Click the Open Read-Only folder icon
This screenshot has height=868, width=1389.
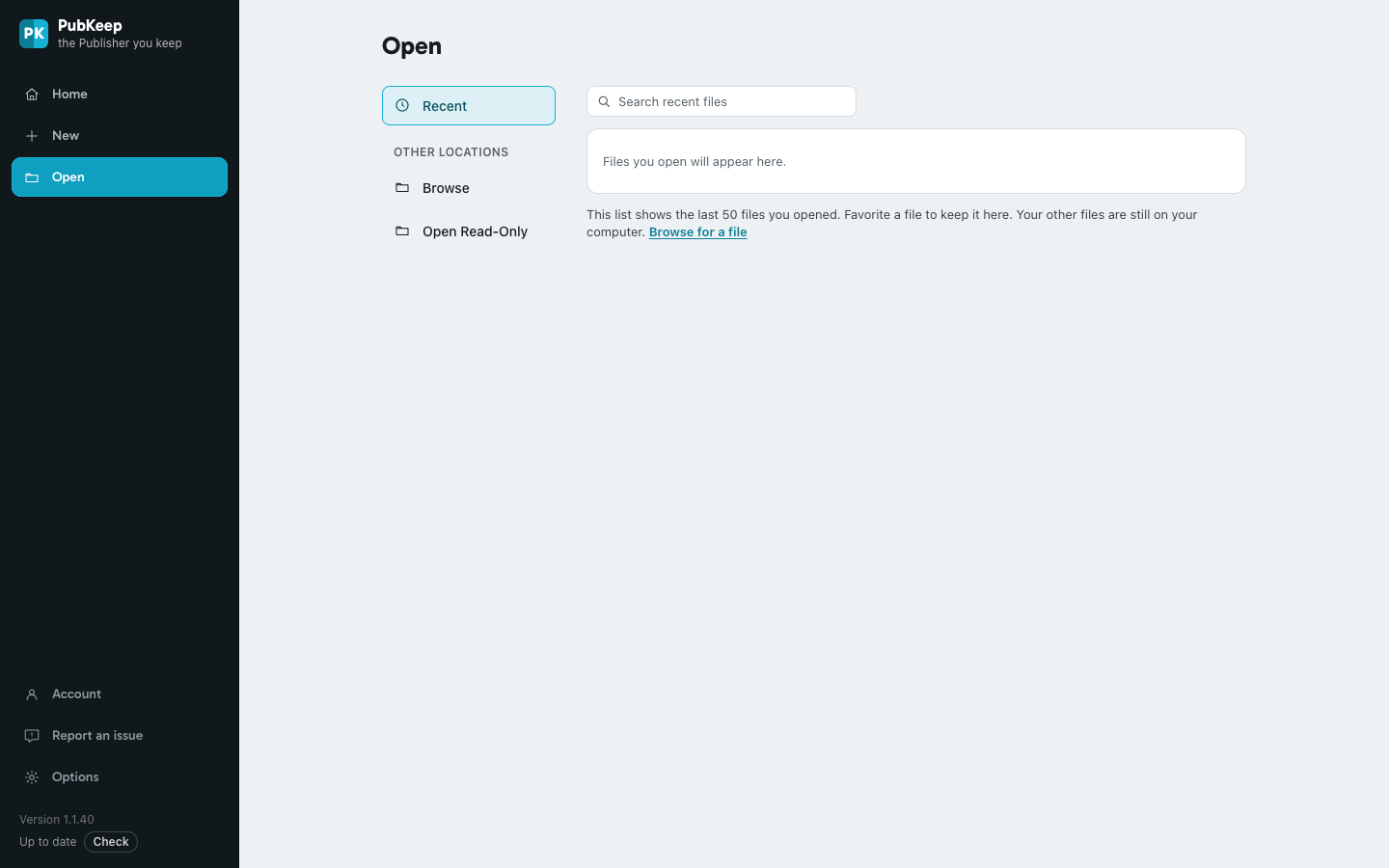point(402,231)
